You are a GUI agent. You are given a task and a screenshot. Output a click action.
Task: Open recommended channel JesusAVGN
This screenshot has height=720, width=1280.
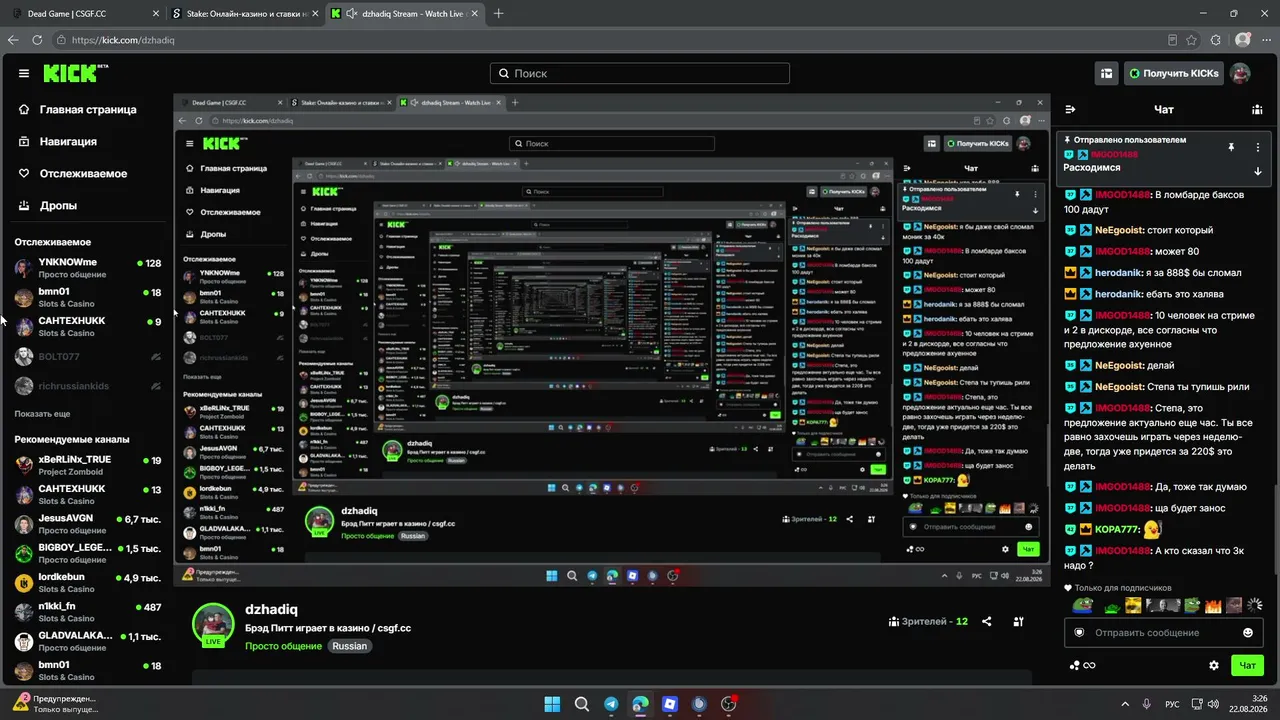[88, 524]
